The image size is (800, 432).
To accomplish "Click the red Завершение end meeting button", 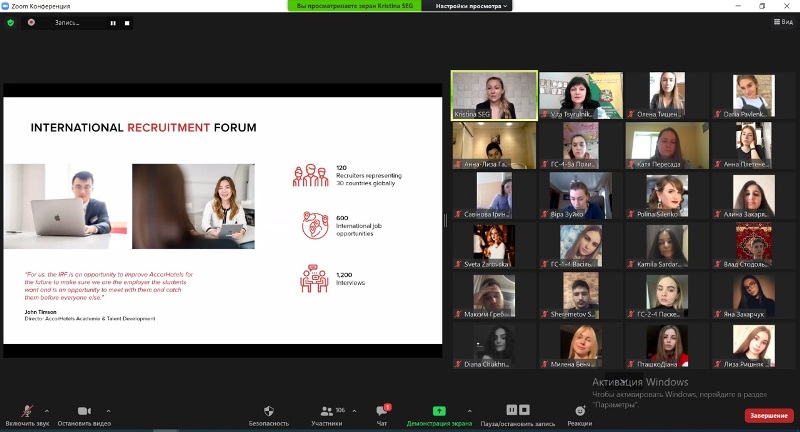I will pyautogui.click(x=769, y=416).
